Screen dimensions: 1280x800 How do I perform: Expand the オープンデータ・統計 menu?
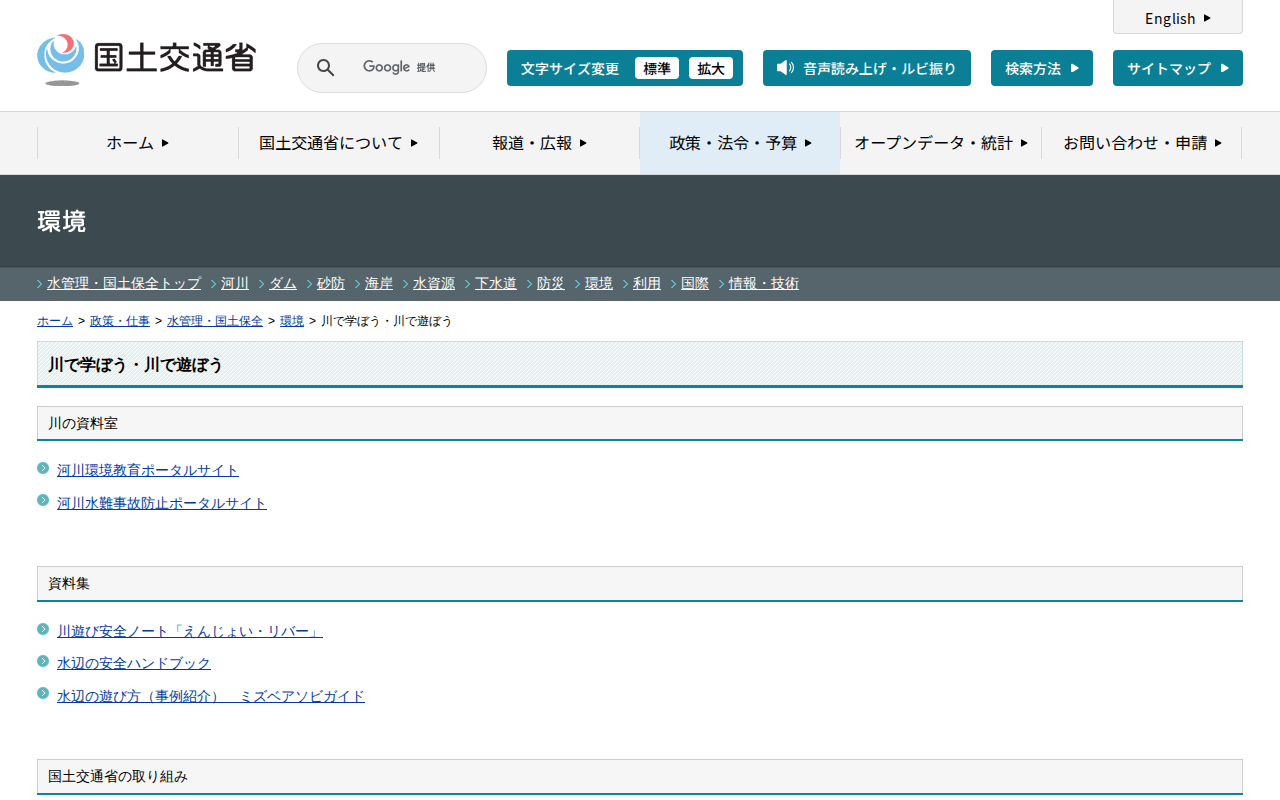tap(940, 143)
